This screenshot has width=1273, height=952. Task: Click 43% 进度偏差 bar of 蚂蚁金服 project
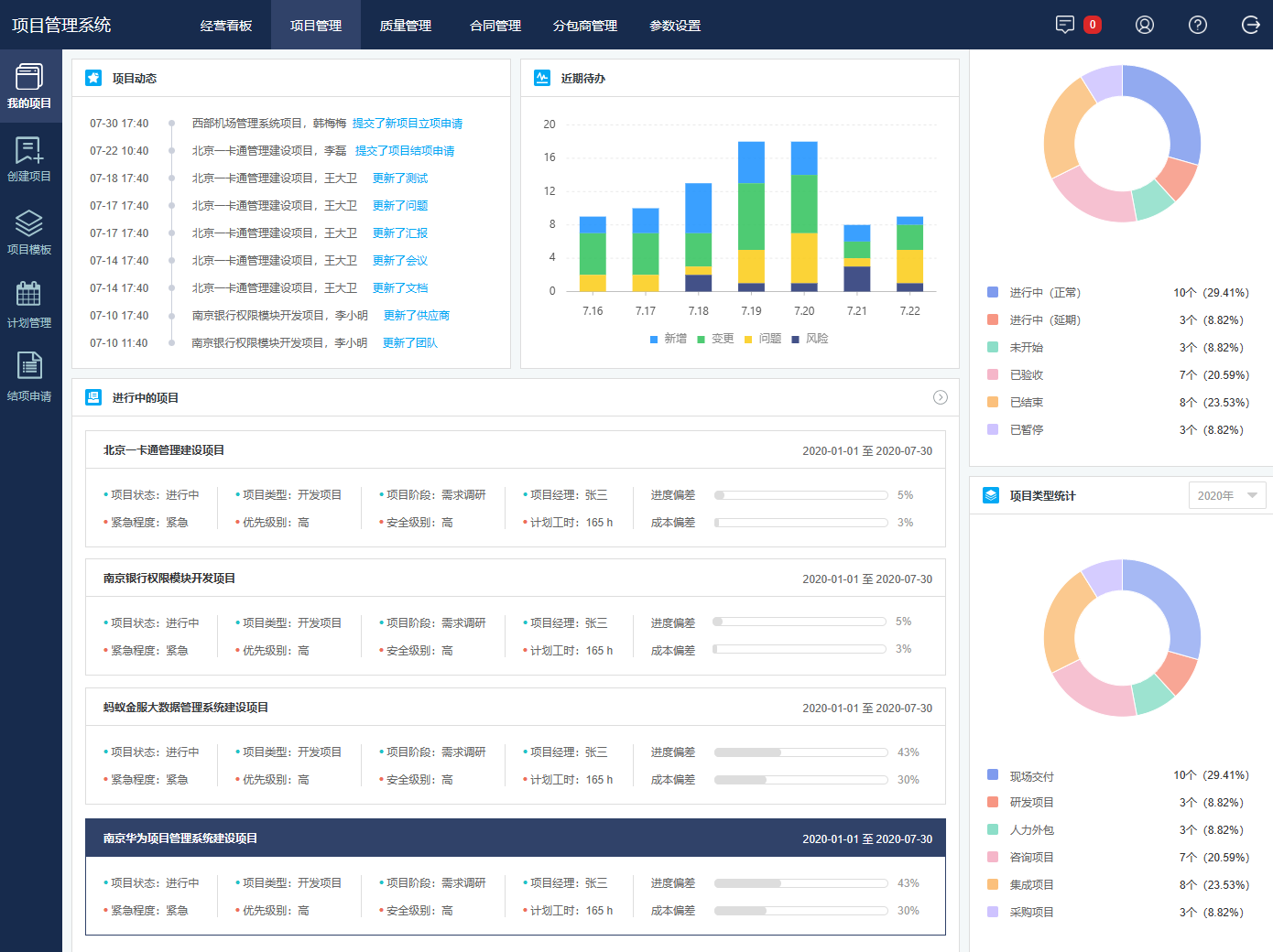[x=801, y=752]
